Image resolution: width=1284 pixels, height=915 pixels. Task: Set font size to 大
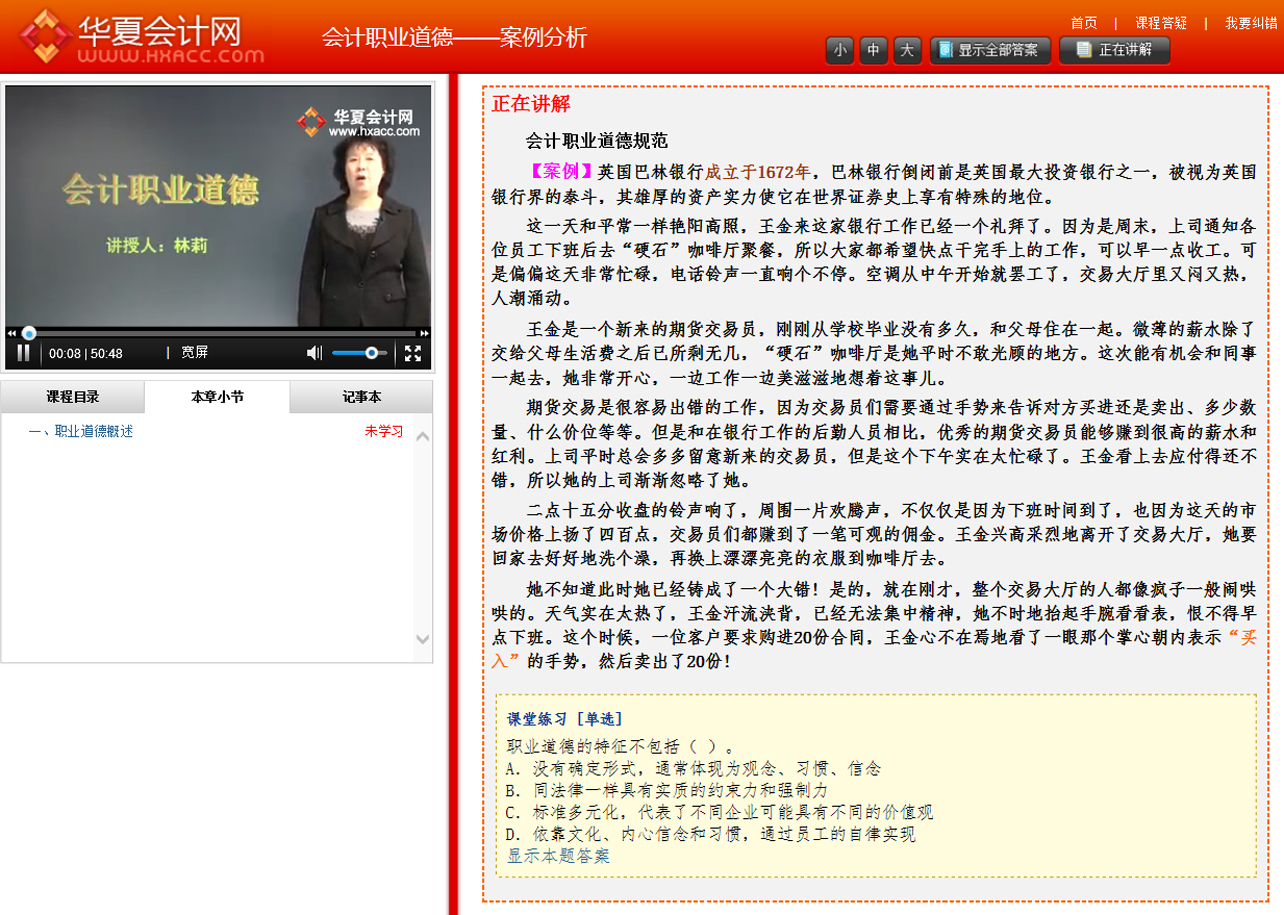point(907,50)
